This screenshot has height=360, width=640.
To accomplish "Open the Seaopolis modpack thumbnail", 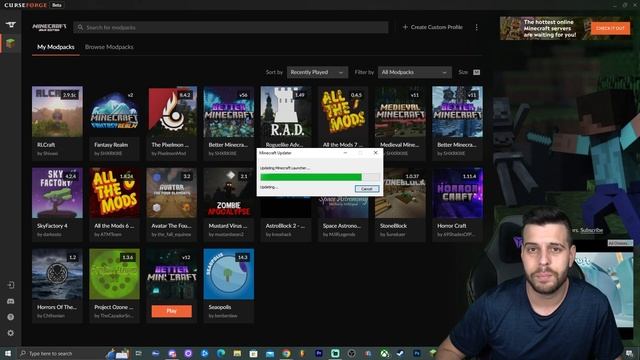I will click(229, 274).
